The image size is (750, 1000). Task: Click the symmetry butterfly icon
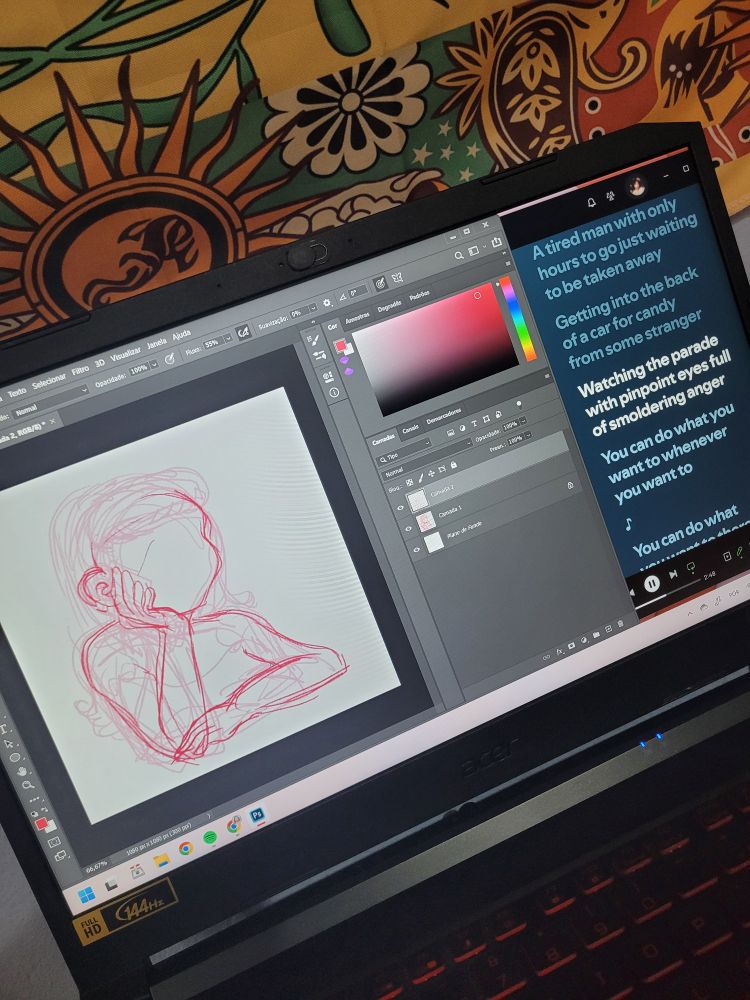[x=397, y=277]
